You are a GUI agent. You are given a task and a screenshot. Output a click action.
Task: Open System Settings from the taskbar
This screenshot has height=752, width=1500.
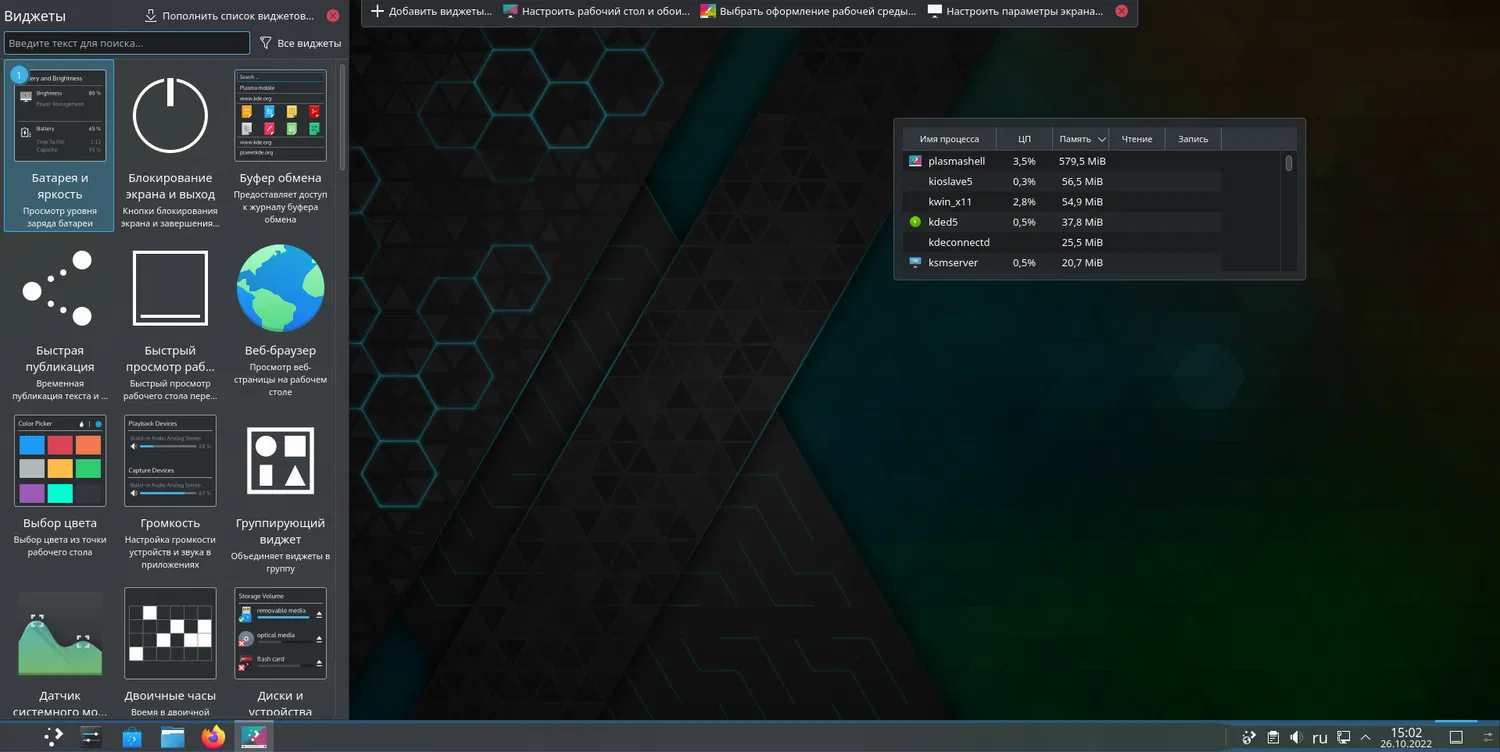click(x=91, y=737)
